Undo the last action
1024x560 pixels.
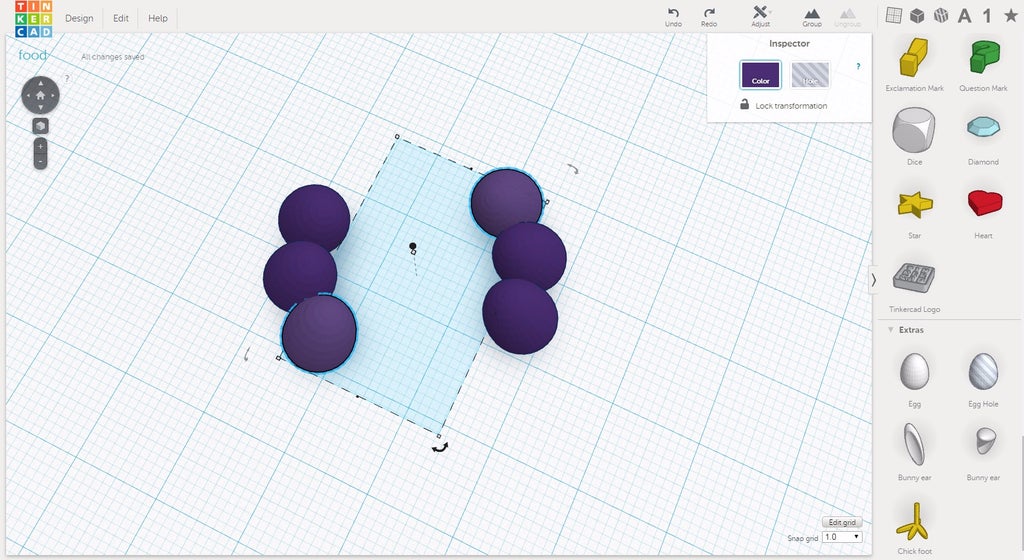click(673, 17)
